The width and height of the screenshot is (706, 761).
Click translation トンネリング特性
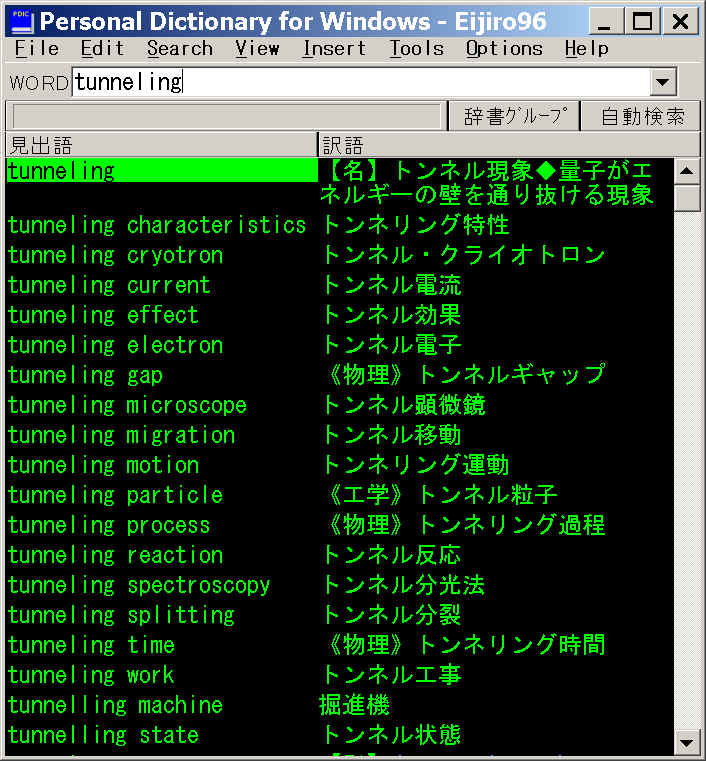pyautogui.click(x=415, y=225)
